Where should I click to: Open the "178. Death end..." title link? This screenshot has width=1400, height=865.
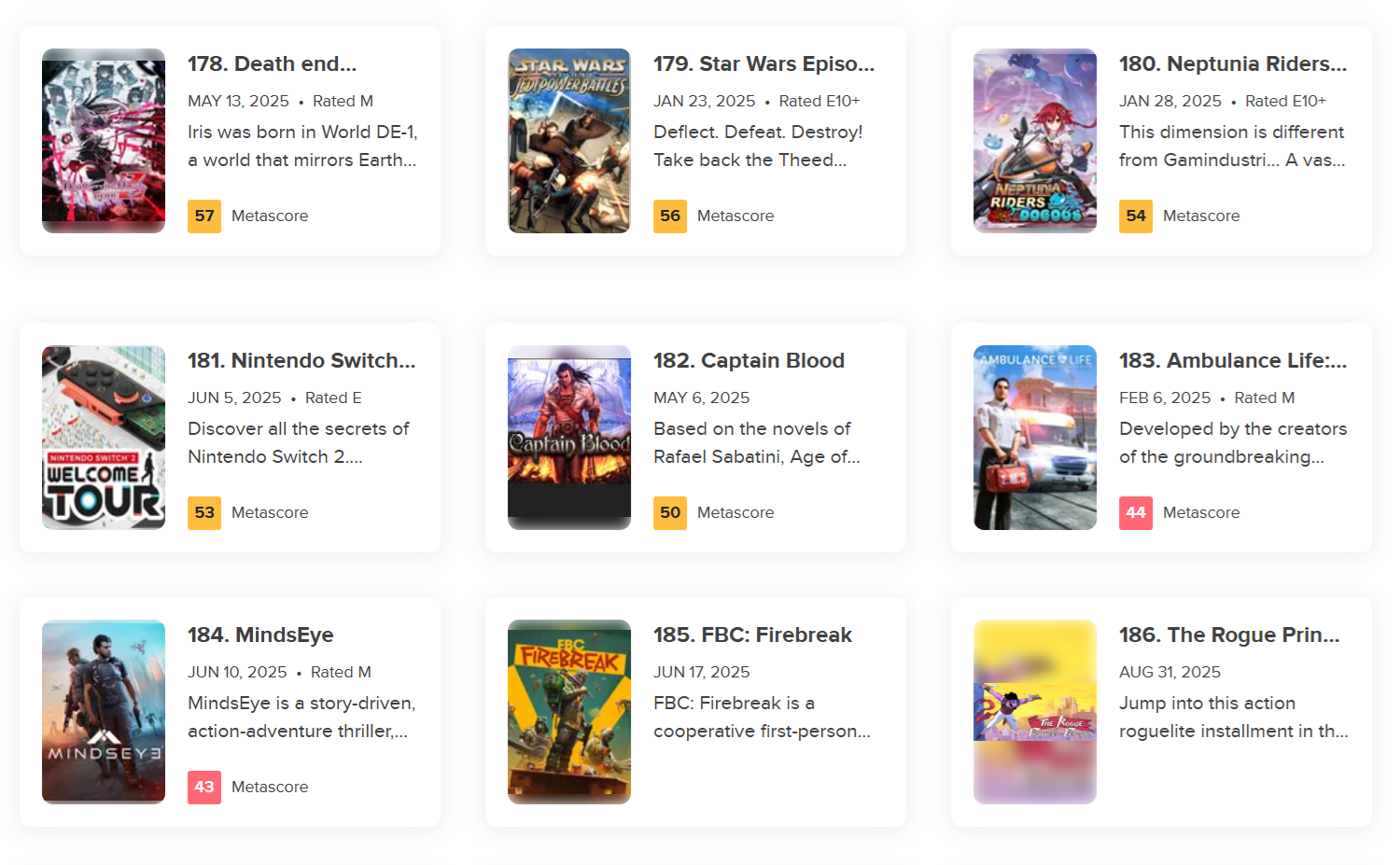(x=272, y=63)
